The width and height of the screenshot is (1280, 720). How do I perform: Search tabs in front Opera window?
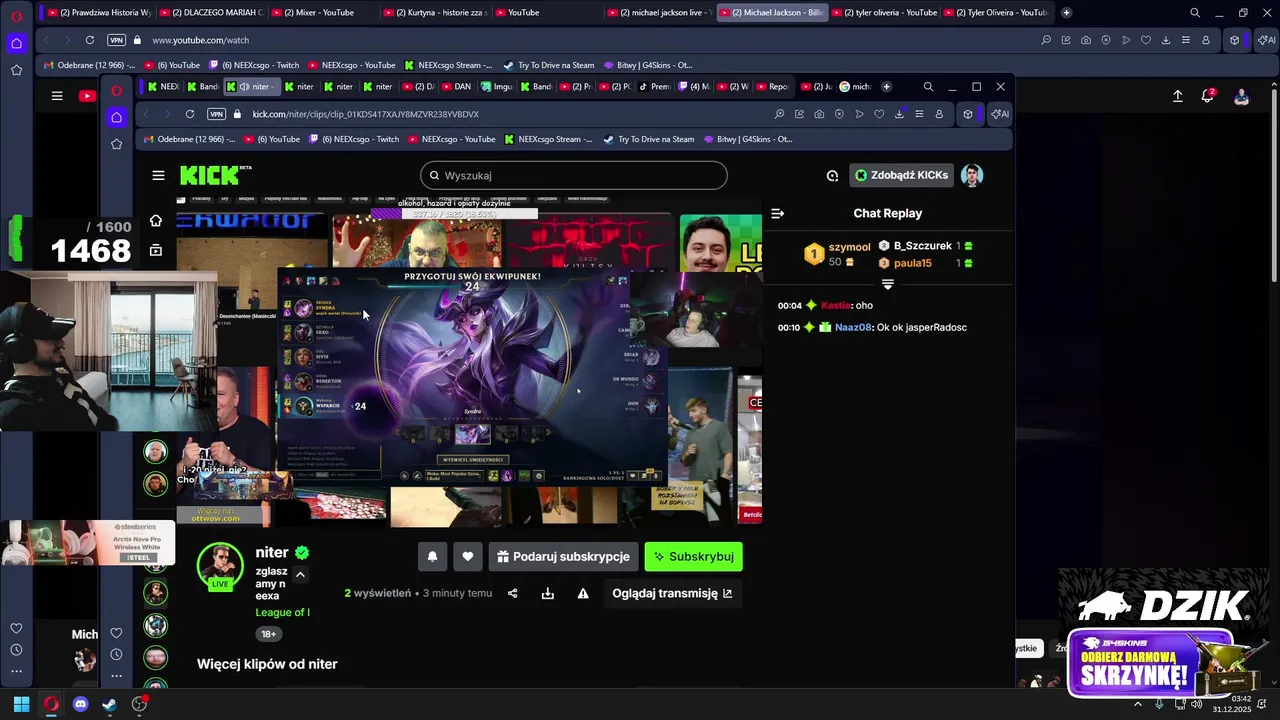pos(928,87)
